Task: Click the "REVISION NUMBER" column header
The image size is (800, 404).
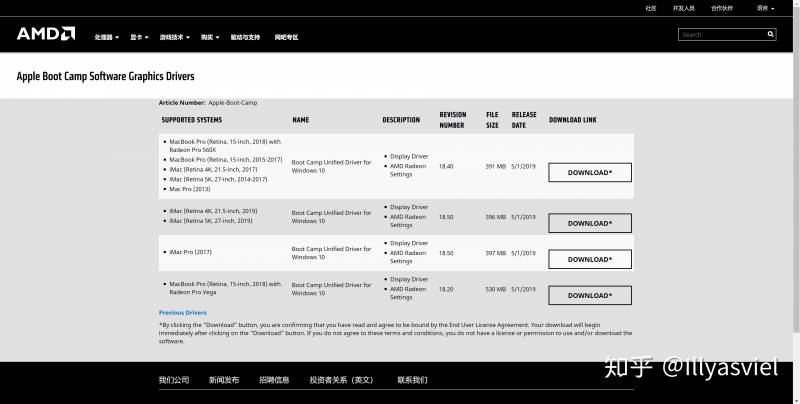Action: 453,120
